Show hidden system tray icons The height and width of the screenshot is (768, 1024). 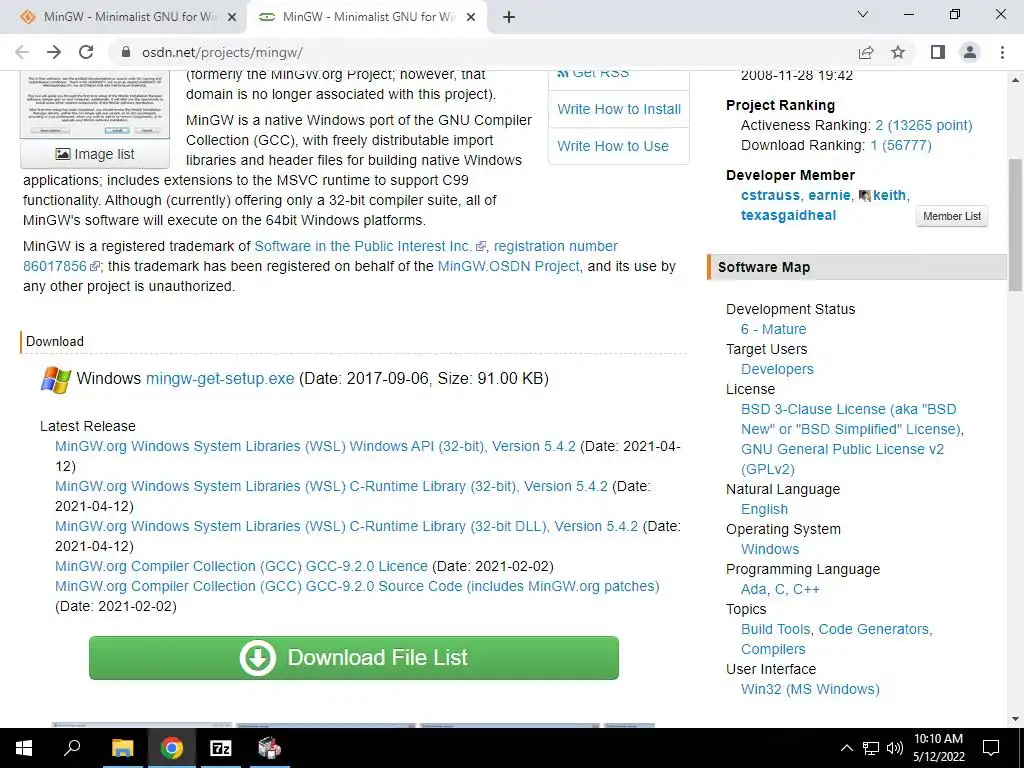[x=846, y=748]
